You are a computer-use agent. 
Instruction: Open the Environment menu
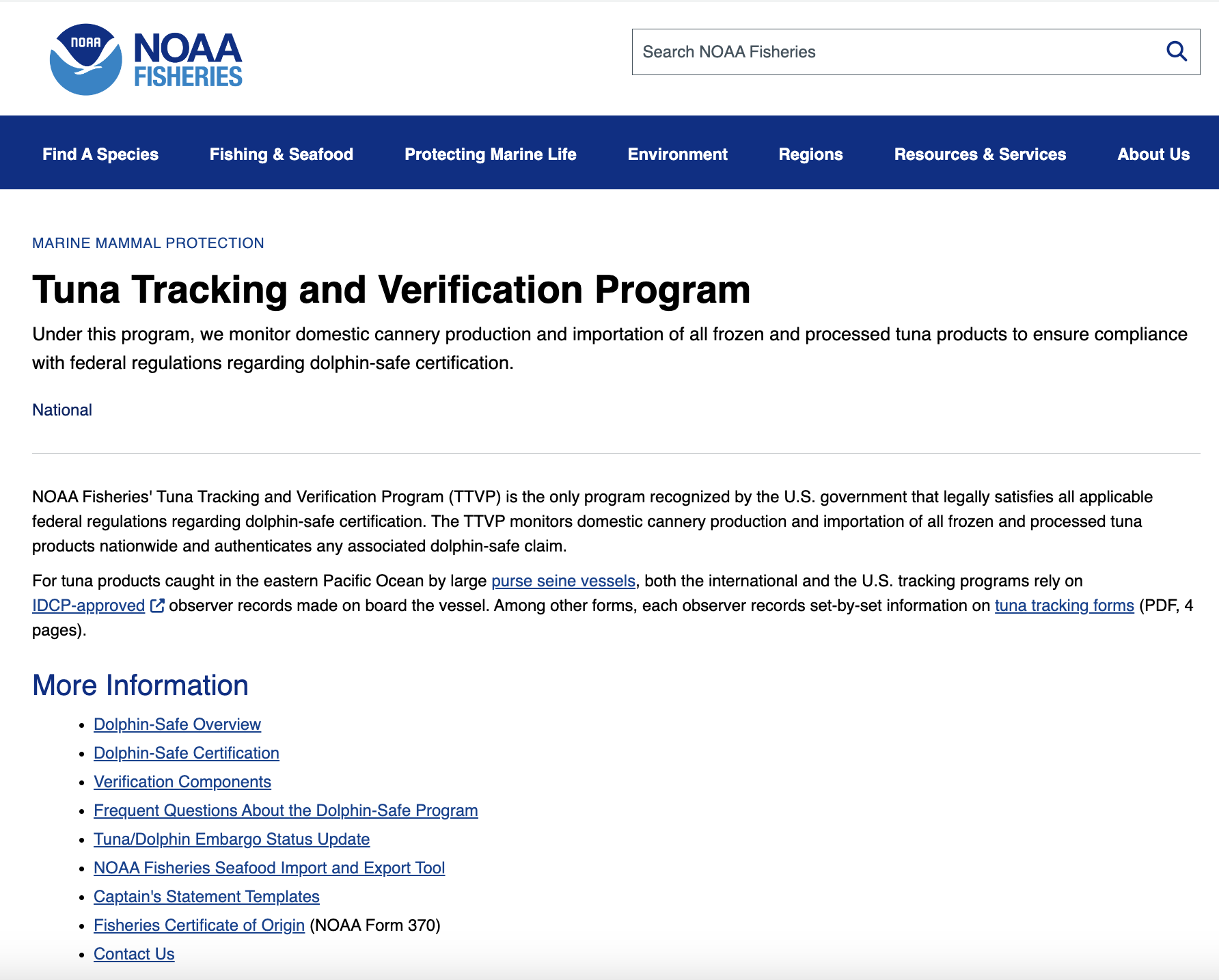click(677, 154)
